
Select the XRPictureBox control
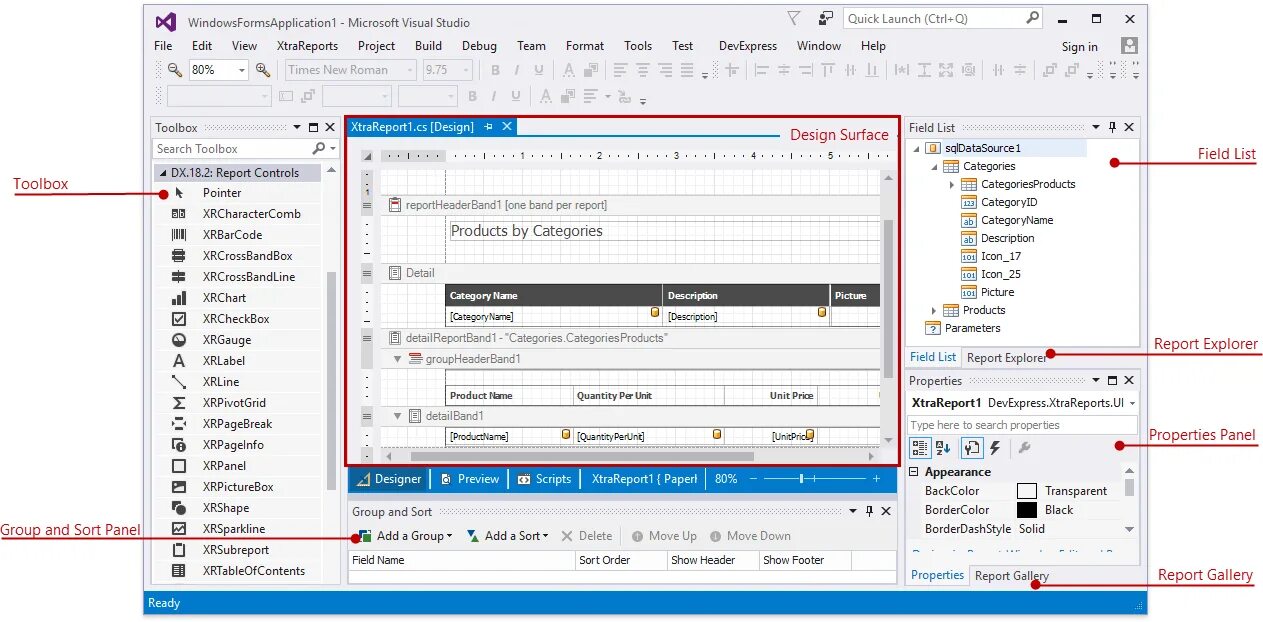pyautogui.click(x=238, y=487)
